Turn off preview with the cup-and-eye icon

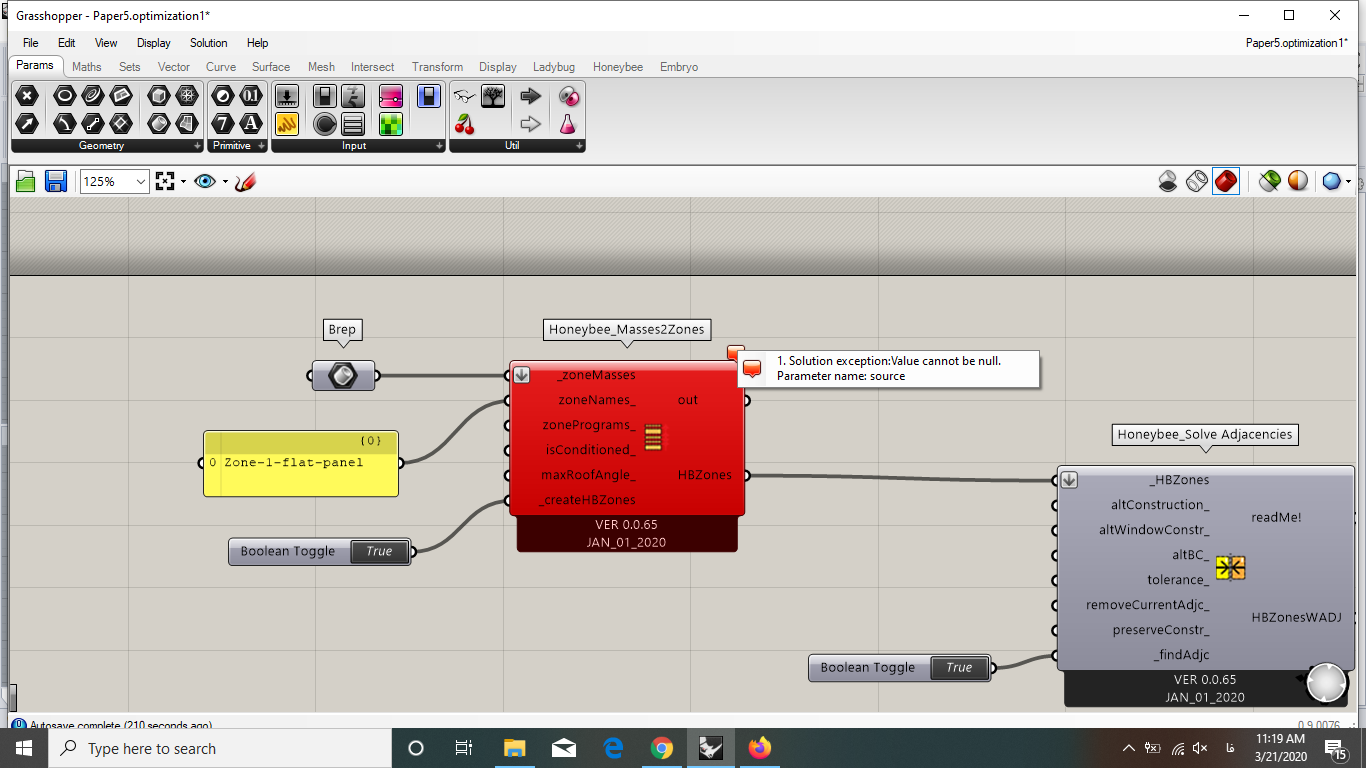click(x=1168, y=181)
